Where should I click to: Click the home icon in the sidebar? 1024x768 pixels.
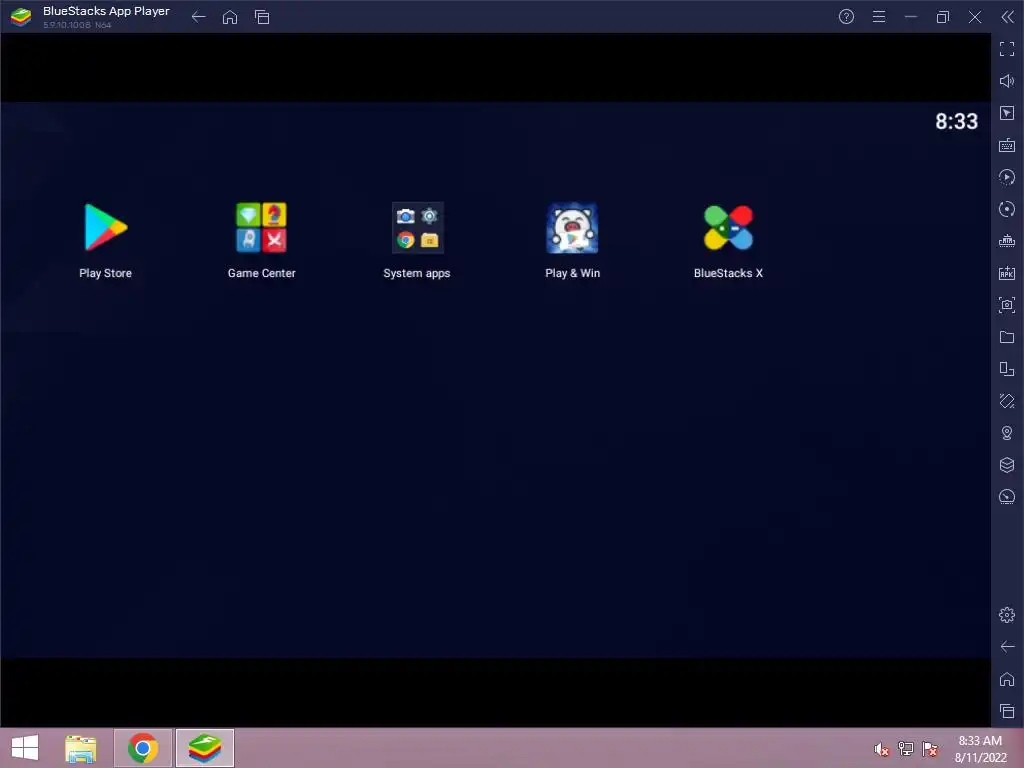[1007, 679]
